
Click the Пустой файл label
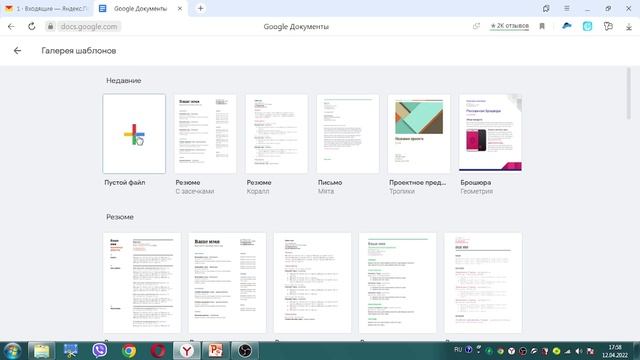pyautogui.click(x=125, y=182)
